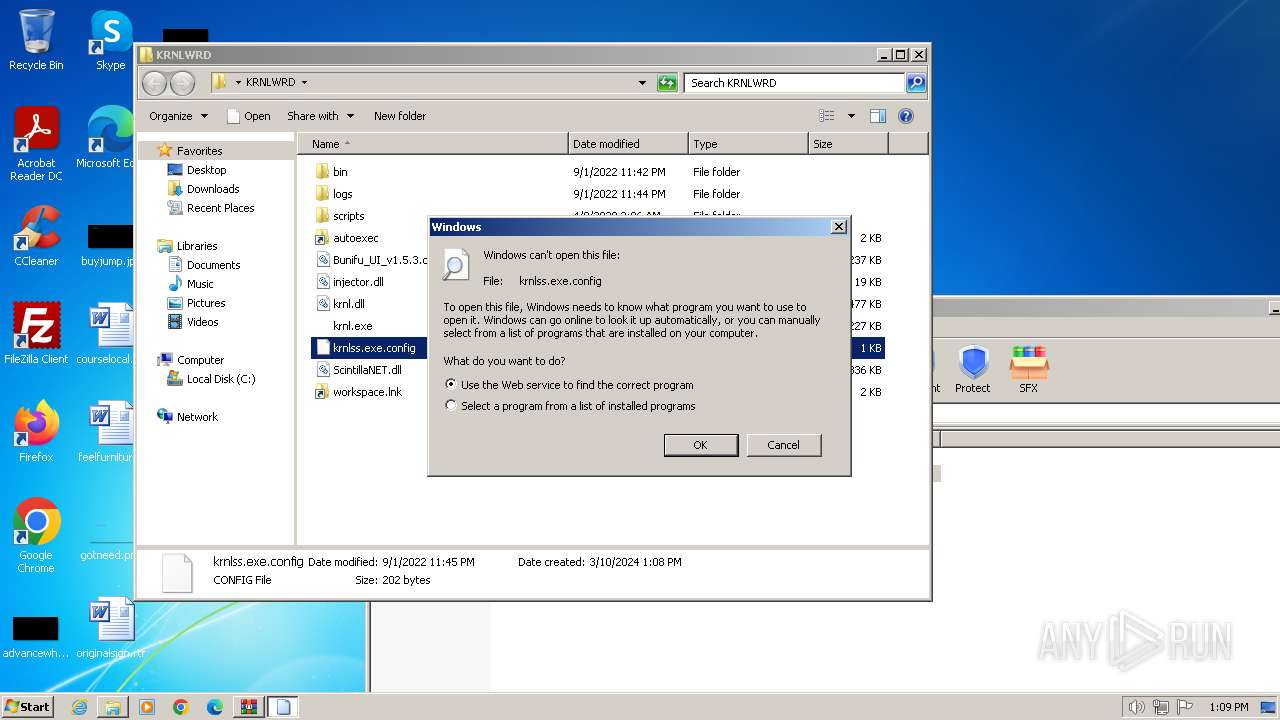Sort files by Size column
The image size is (1280, 720).
[x=848, y=144]
